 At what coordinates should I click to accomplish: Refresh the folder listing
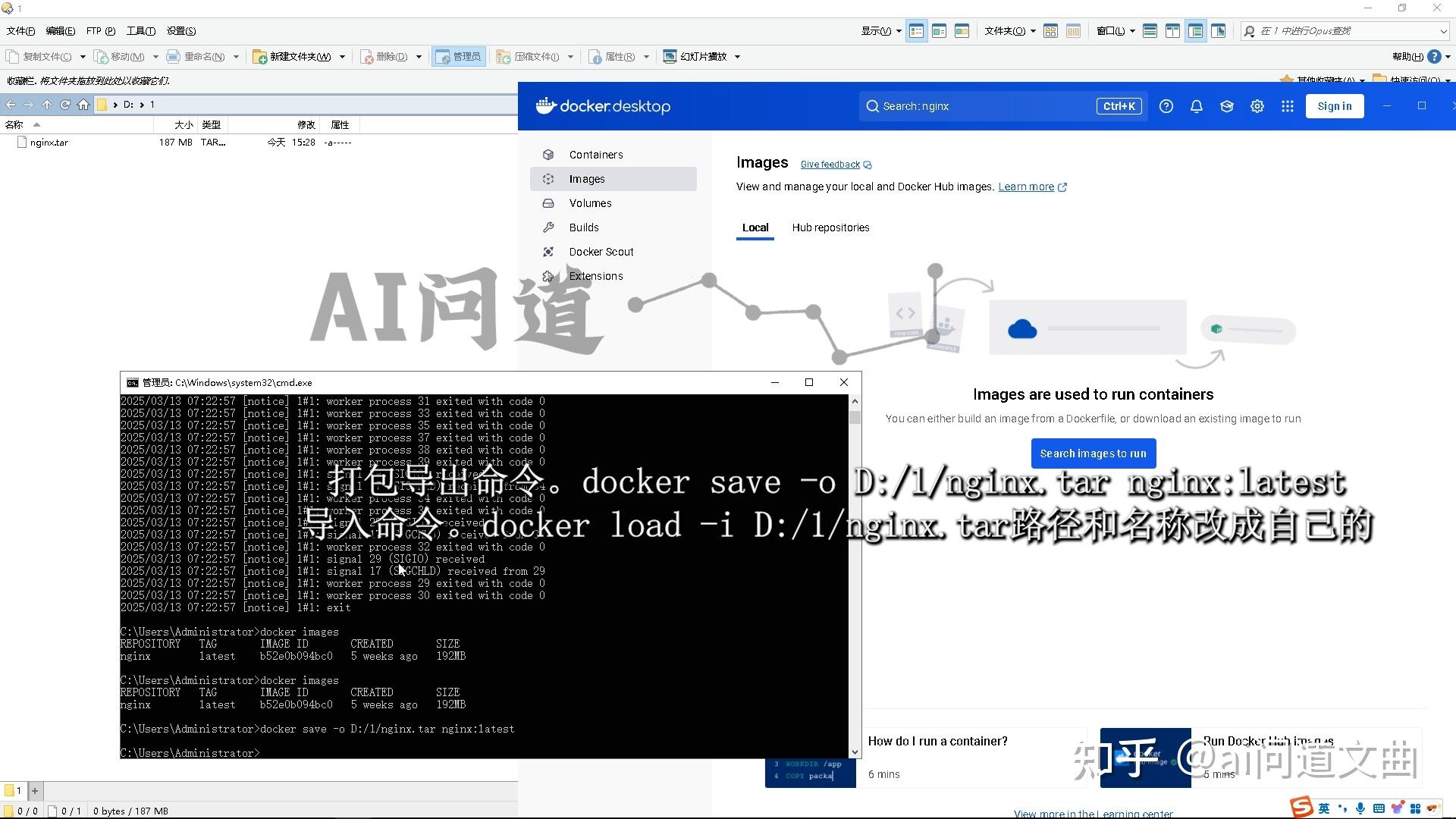coord(65,105)
